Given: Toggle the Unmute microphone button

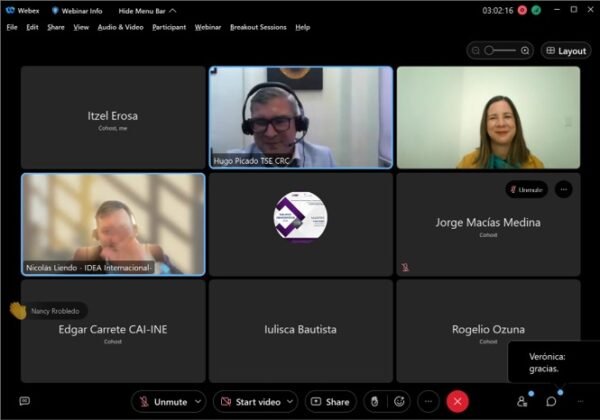Looking at the screenshot, I should [x=163, y=402].
